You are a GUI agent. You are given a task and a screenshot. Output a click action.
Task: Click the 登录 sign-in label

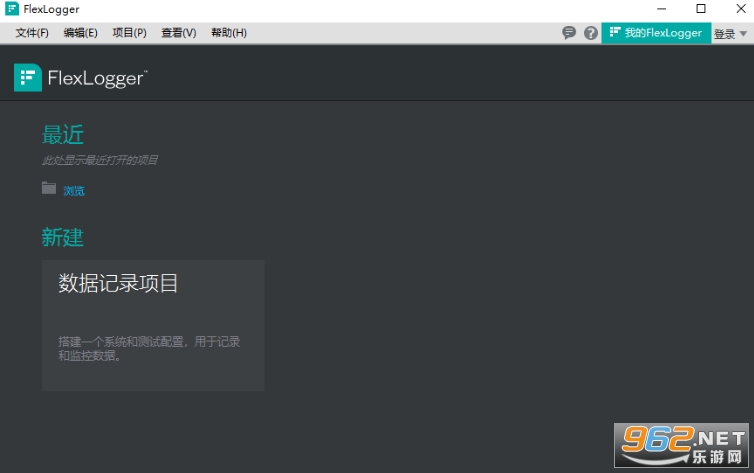pyautogui.click(x=724, y=34)
